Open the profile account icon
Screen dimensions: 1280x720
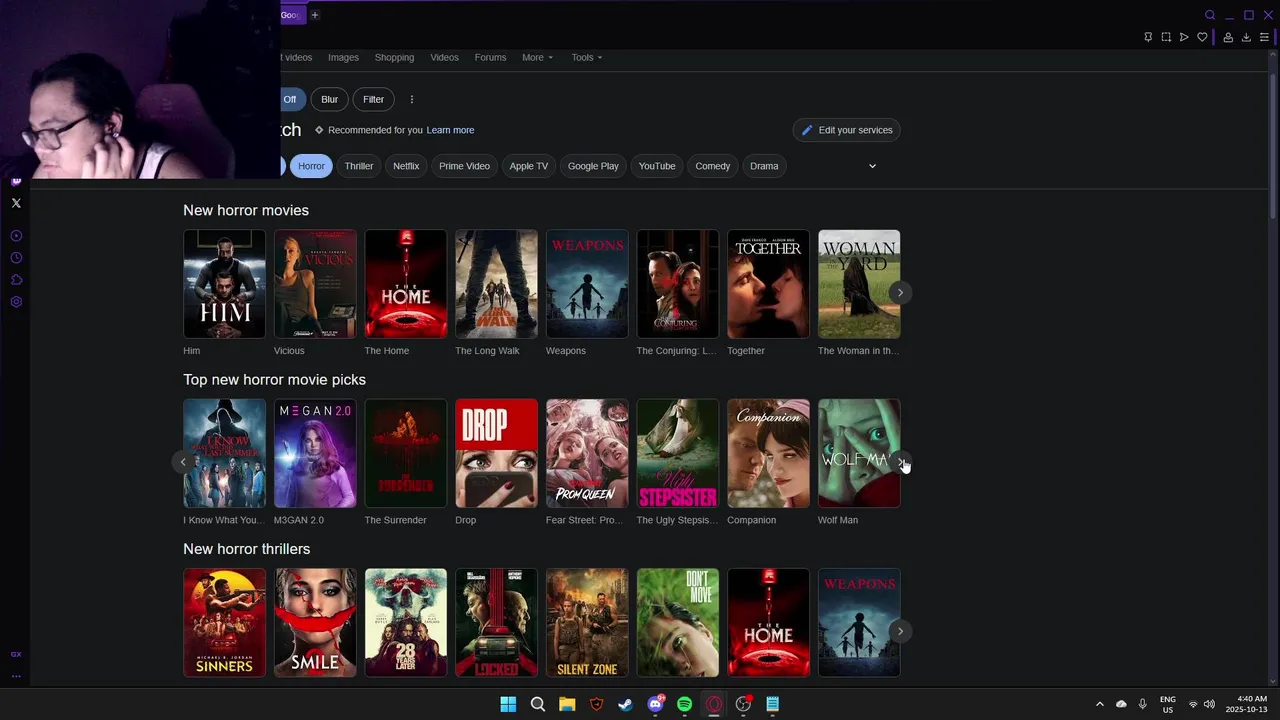coord(1228,37)
